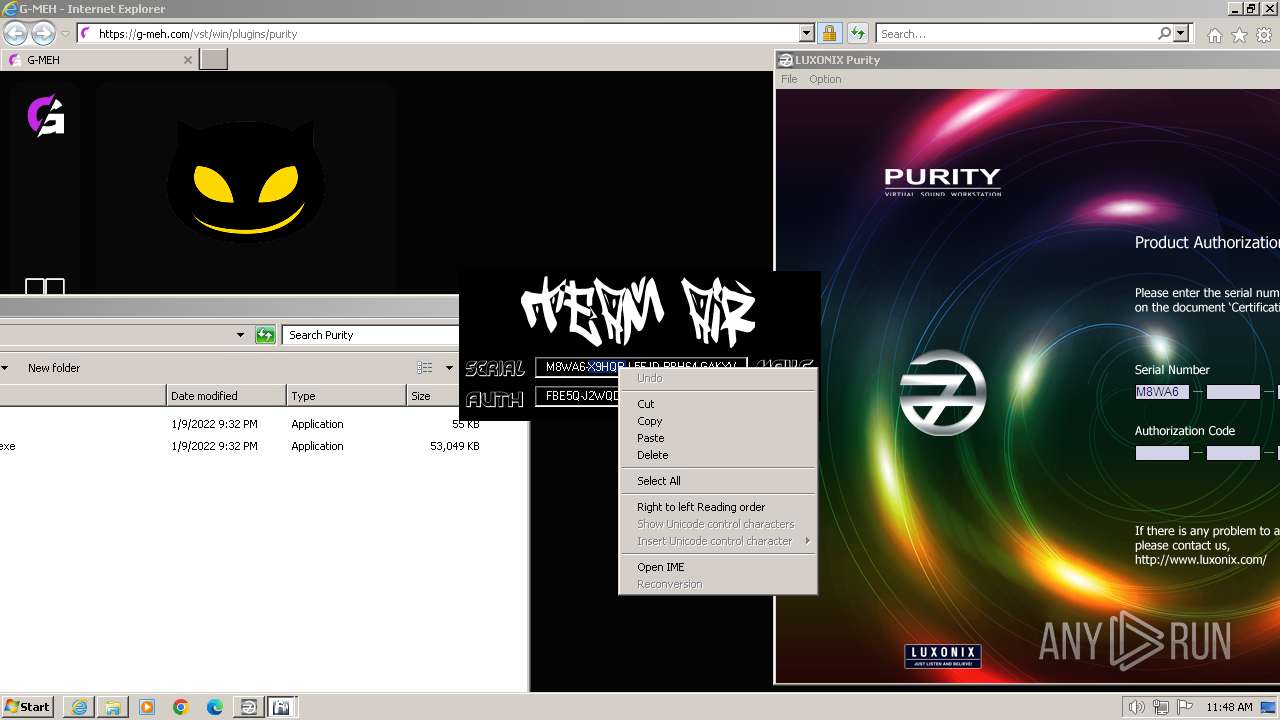Open the Favorites star icon
Screen dimensions: 1280x720
pyautogui.click(x=1239, y=35)
